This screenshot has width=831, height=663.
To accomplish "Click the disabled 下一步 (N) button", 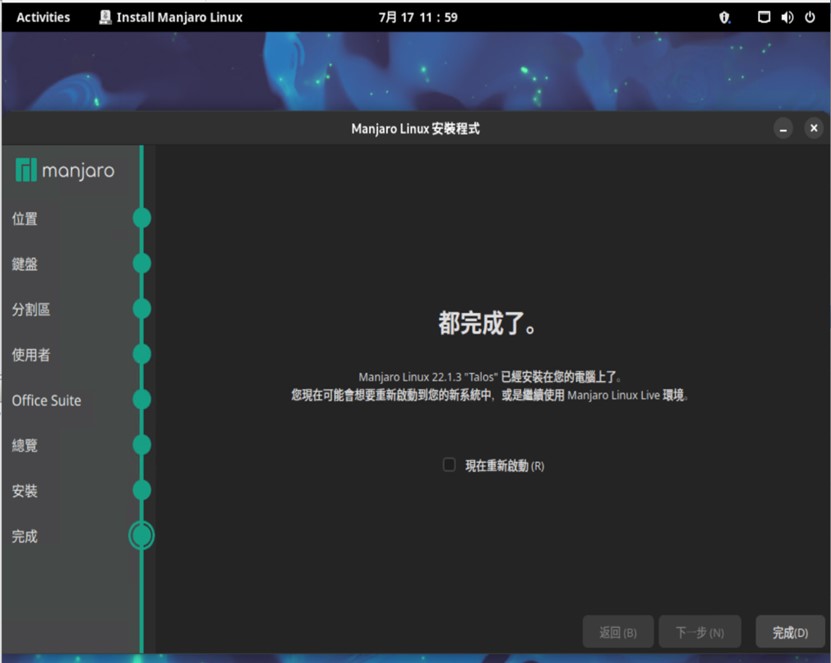I will (700, 632).
